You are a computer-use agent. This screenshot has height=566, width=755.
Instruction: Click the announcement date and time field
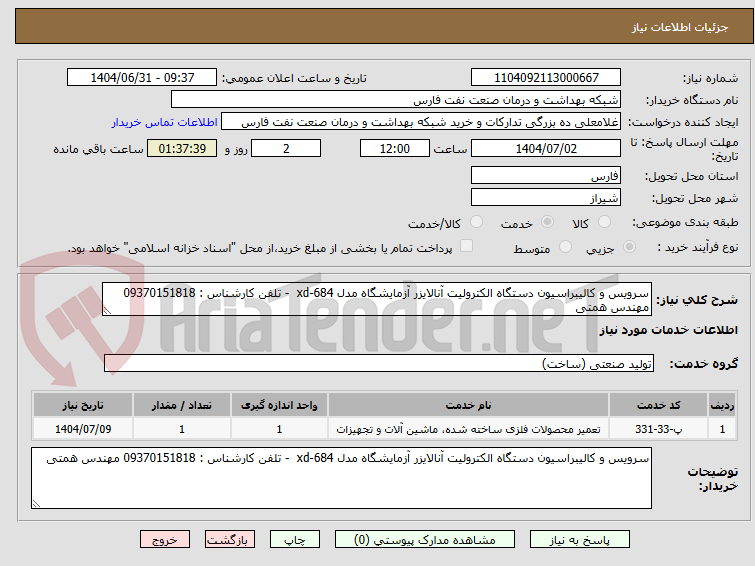tap(142, 78)
